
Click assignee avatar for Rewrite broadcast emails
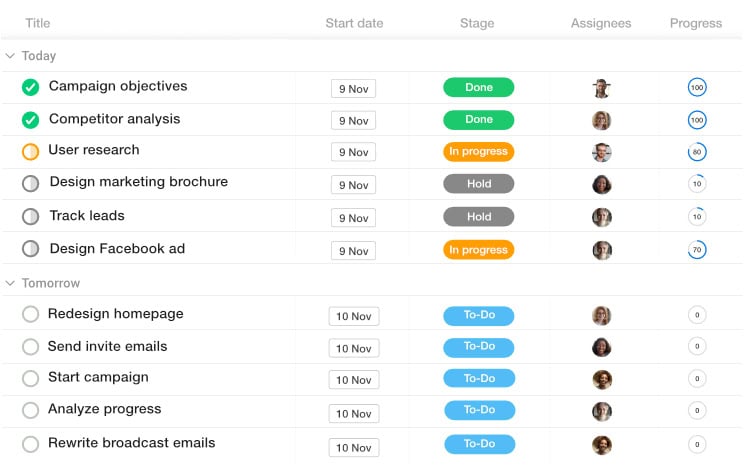point(601,445)
